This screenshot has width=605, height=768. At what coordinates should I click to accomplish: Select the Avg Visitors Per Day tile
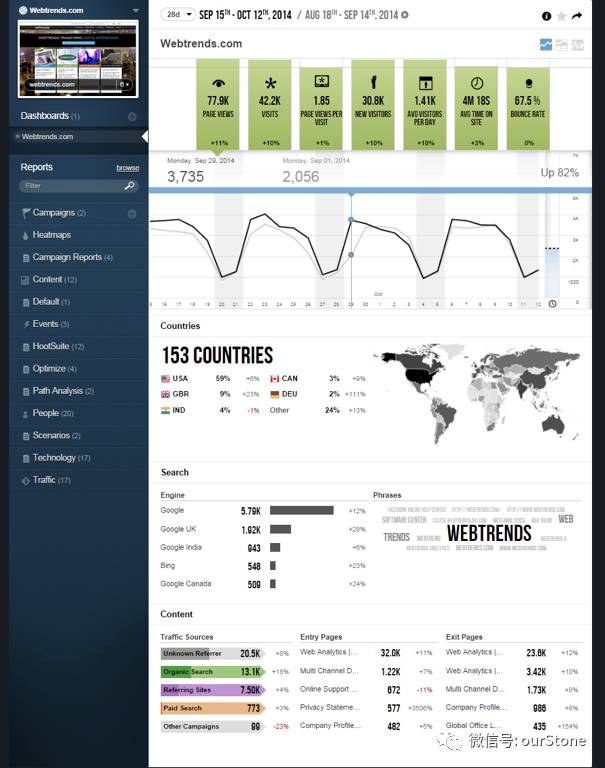[x=425, y=104]
